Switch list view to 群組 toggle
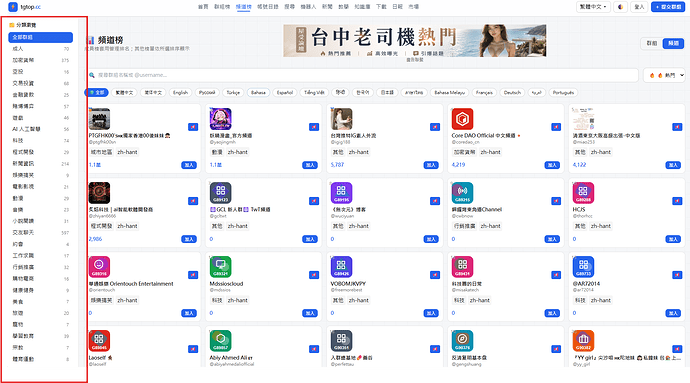Image resolution: width=690 pixels, height=383 pixels. coord(652,43)
